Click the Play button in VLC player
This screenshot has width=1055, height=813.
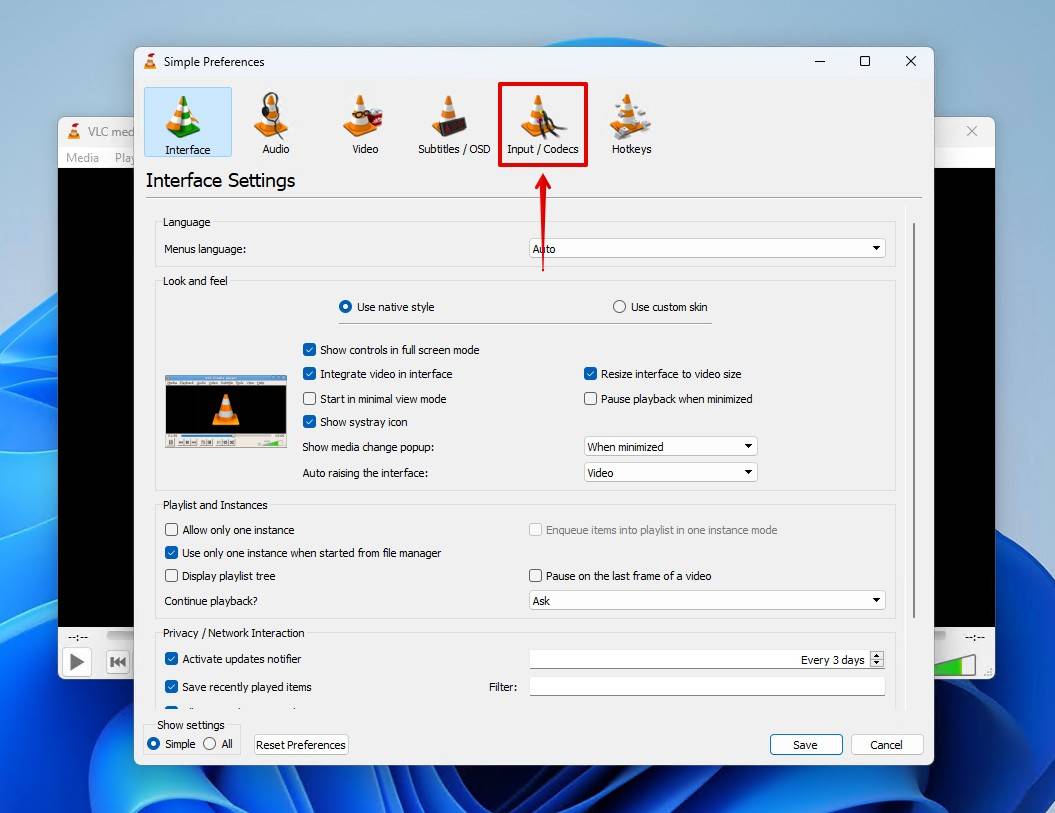coord(77,662)
